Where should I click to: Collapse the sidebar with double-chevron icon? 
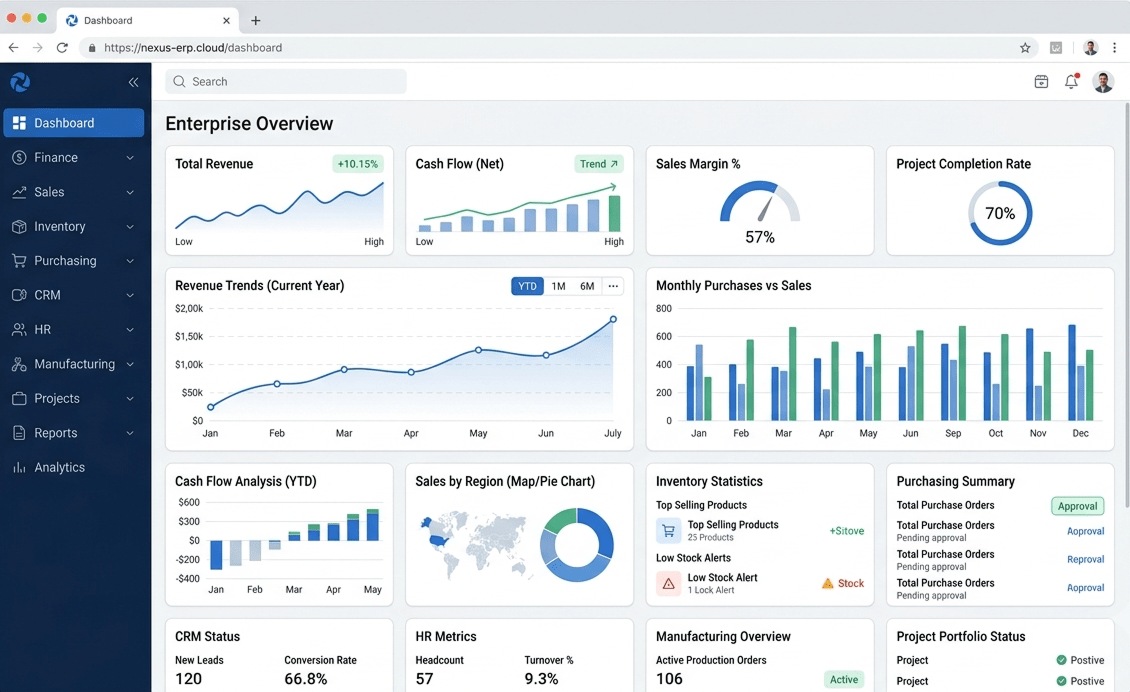(x=133, y=82)
